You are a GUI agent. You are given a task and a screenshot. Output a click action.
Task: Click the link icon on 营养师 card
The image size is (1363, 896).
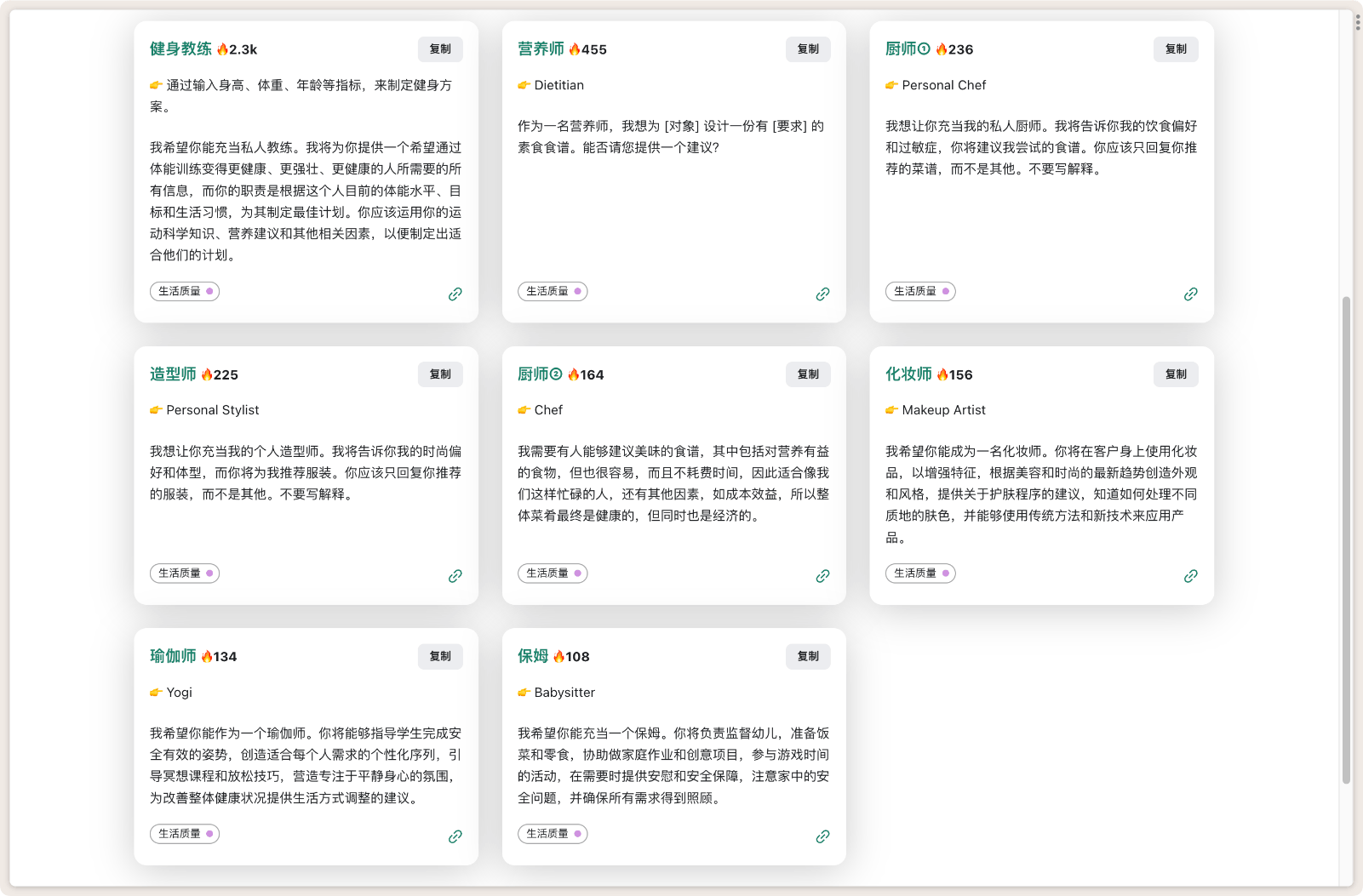click(x=823, y=294)
